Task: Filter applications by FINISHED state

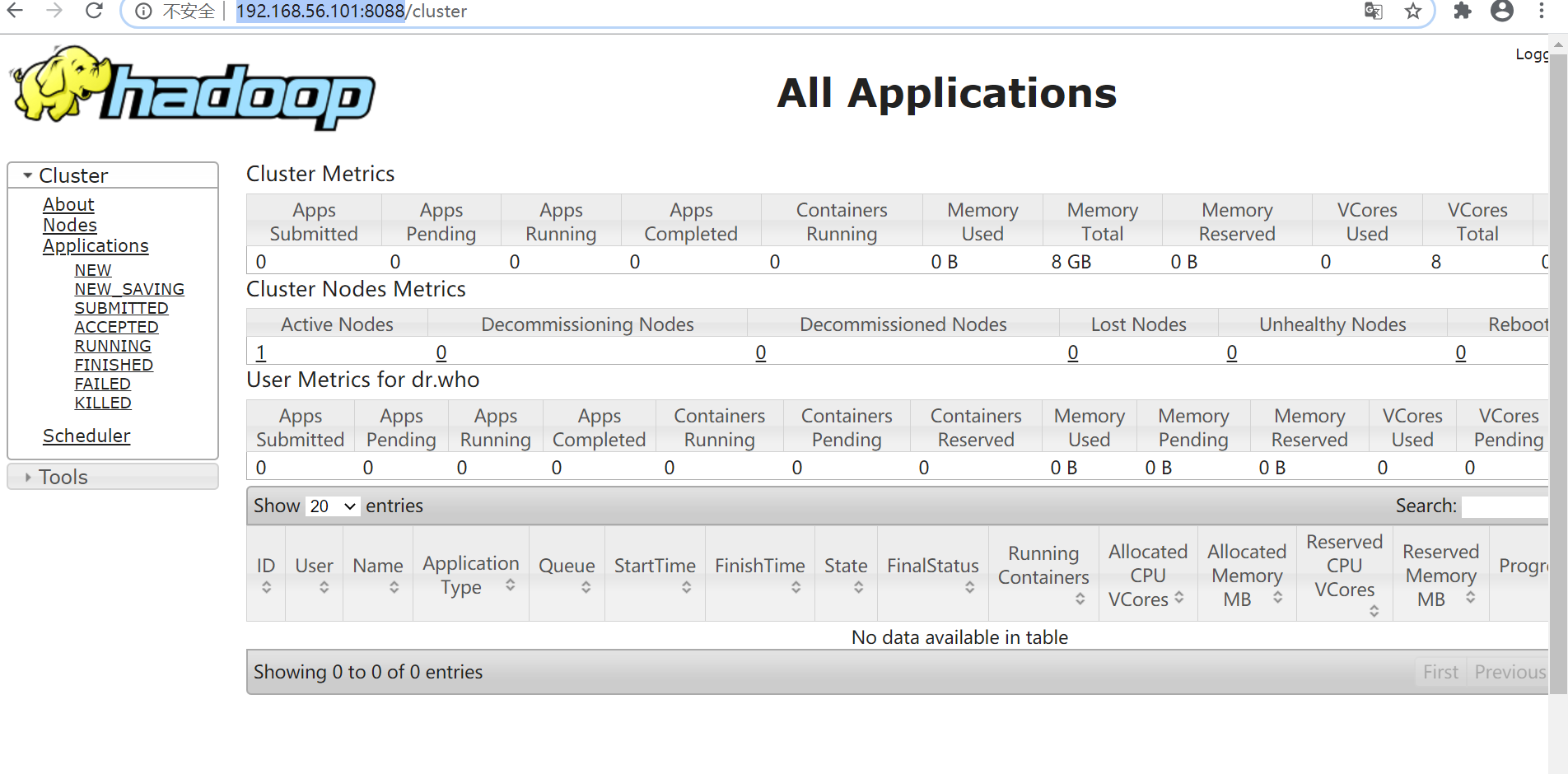Action: tap(114, 365)
